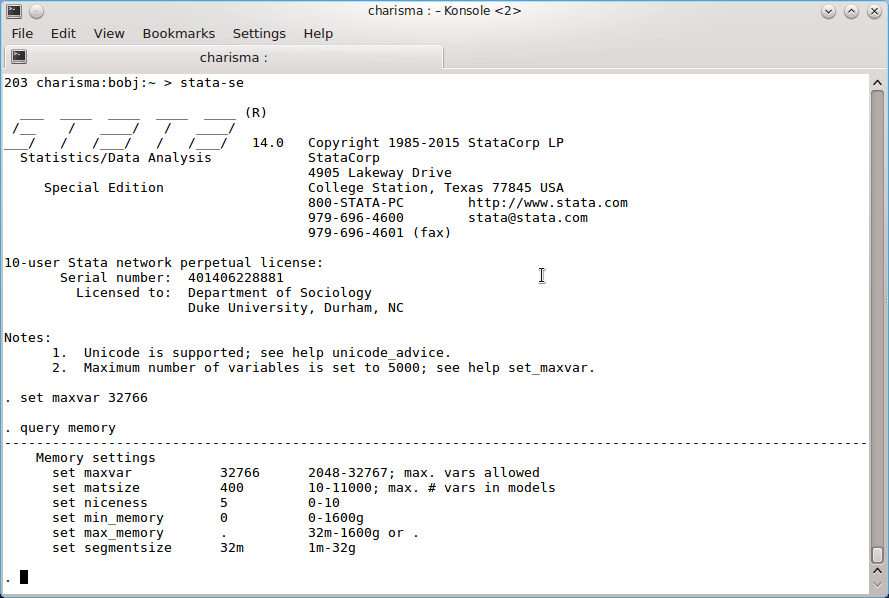This screenshot has height=598, width=889.
Task: Minimize the Konsole window
Action: 828,11
